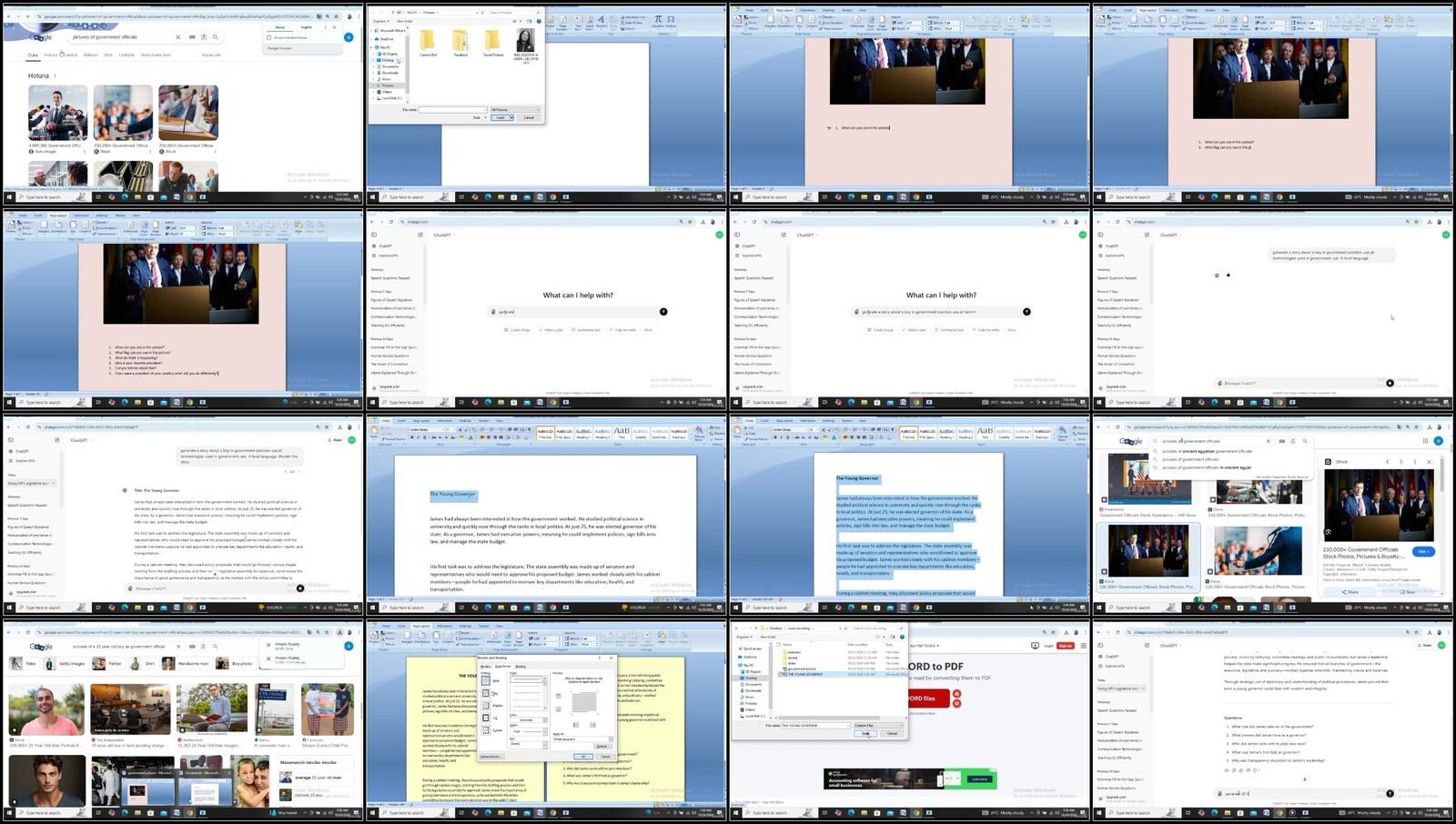Send the full 'generate a story' ChatGPT prompt
Viewport: 1456px width, 824px height.
(1026, 312)
